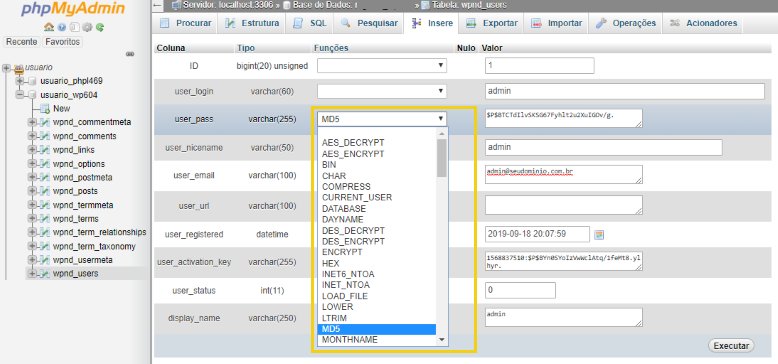Open the wpnd_term_taxonomy table
The width and height of the screenshot is (778, 364).
coord(94,246)
